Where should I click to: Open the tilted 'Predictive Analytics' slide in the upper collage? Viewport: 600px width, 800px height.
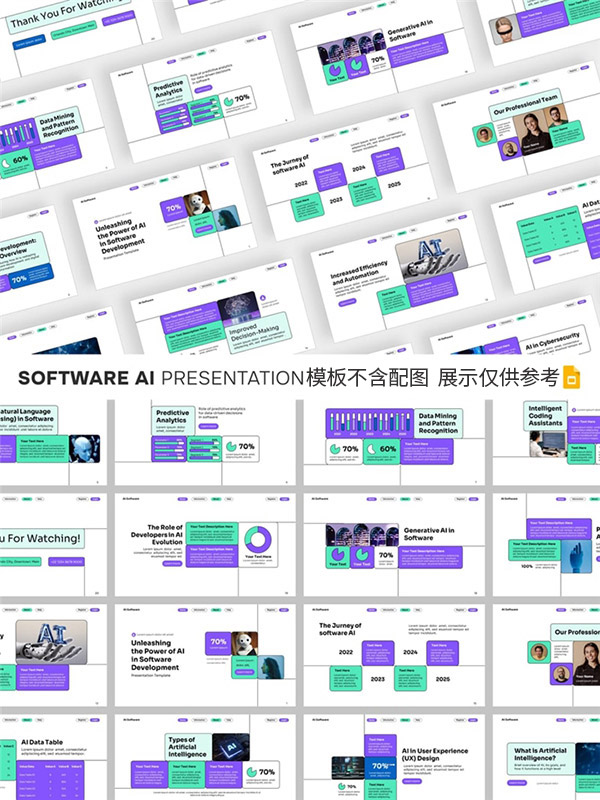click(x=202, y=97)
